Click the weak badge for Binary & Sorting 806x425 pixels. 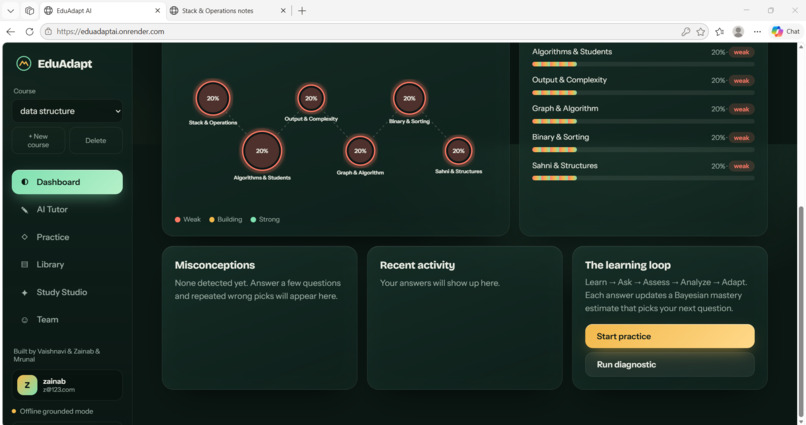[741, 138]
